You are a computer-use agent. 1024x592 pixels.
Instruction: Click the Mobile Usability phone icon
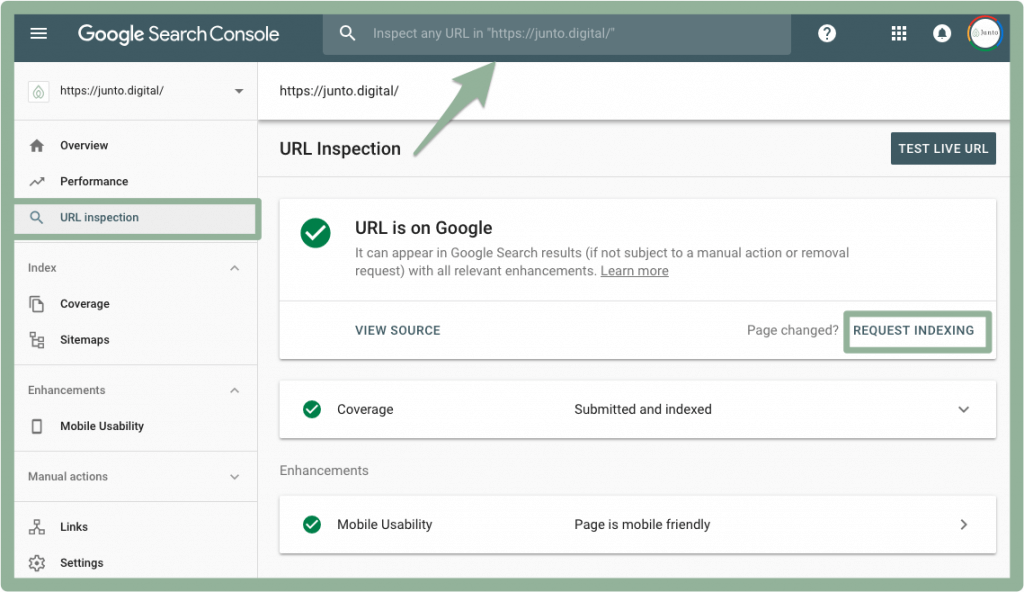click(37, 426)
